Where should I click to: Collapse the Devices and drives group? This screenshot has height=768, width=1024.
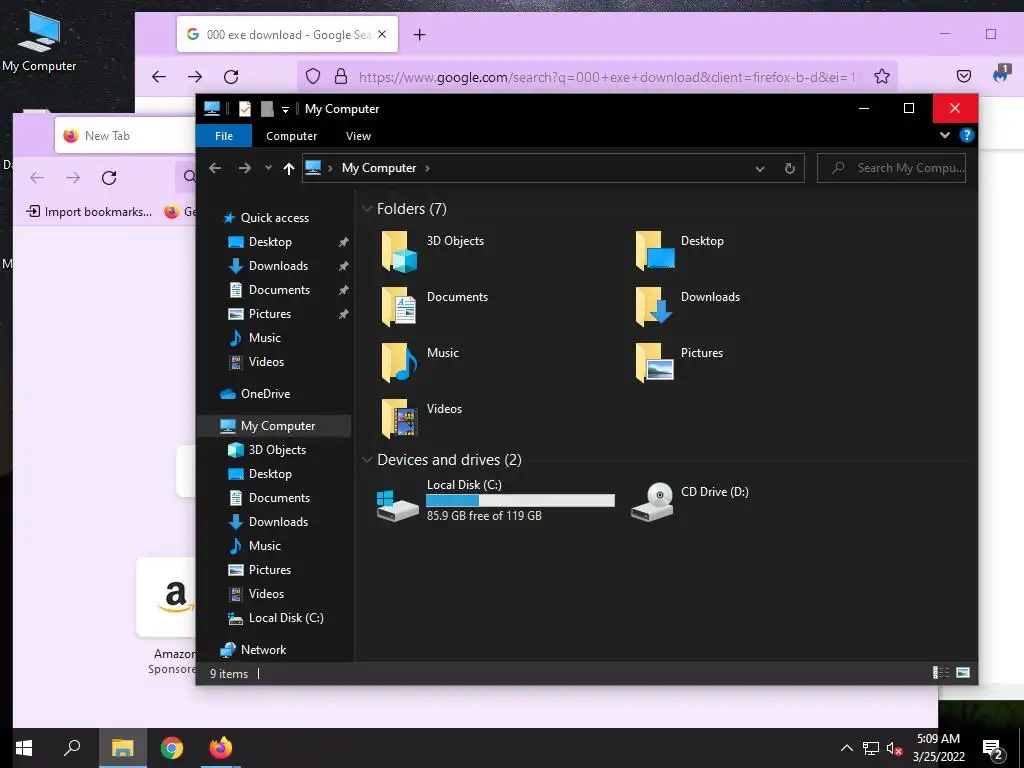click(367, 460)
